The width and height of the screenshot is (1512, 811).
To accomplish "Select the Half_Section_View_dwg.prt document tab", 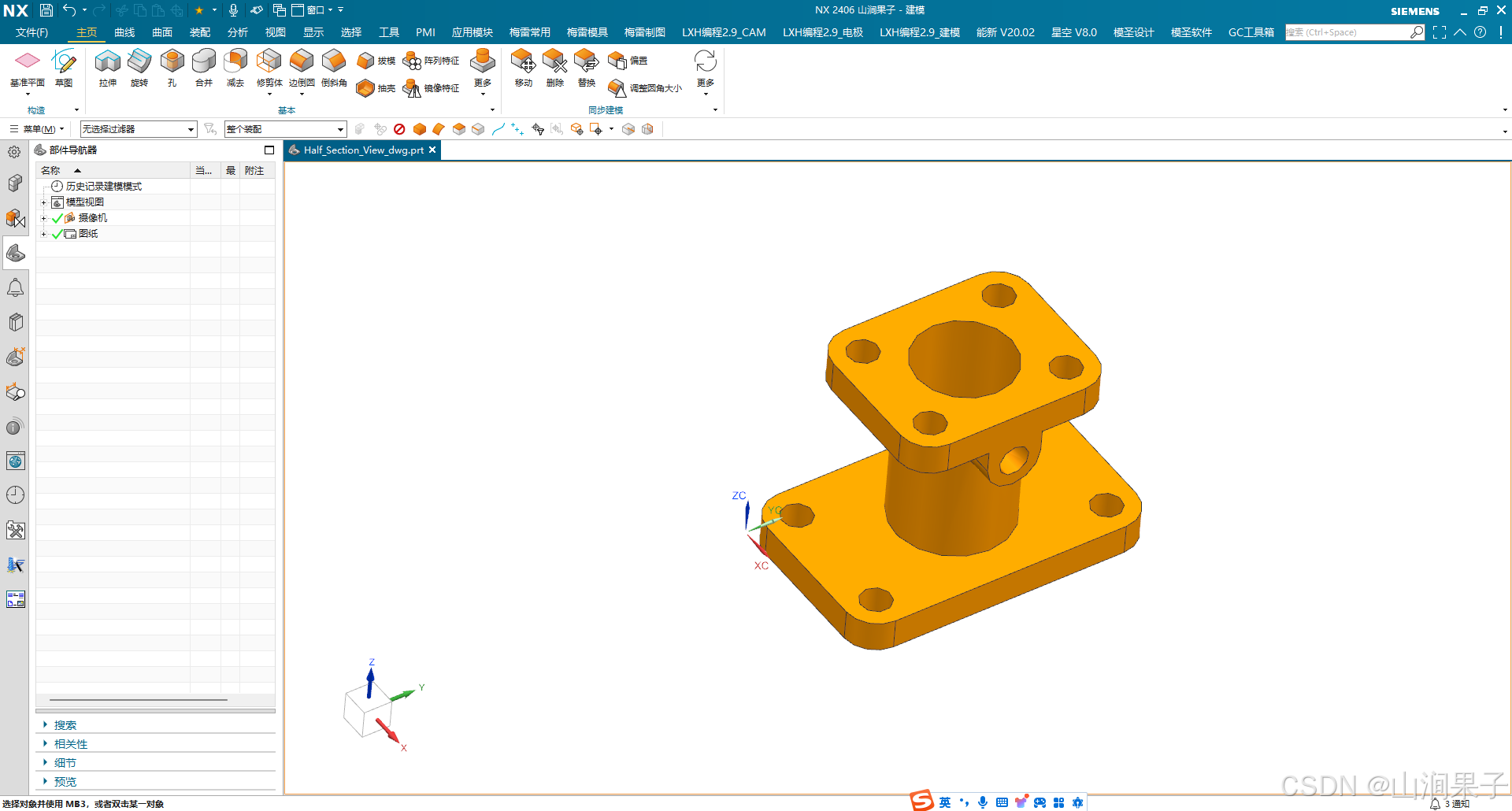I will (x=362, y=150).
